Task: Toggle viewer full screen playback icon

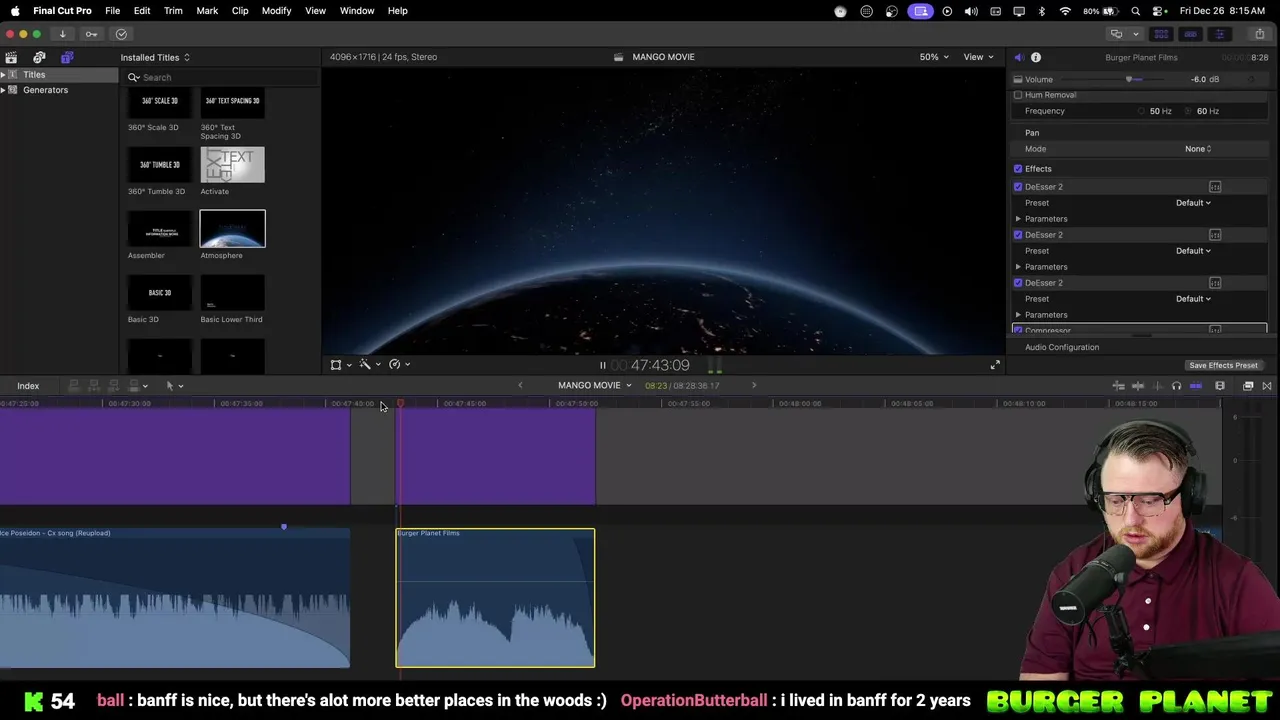Action: click(x=995, y=365)
